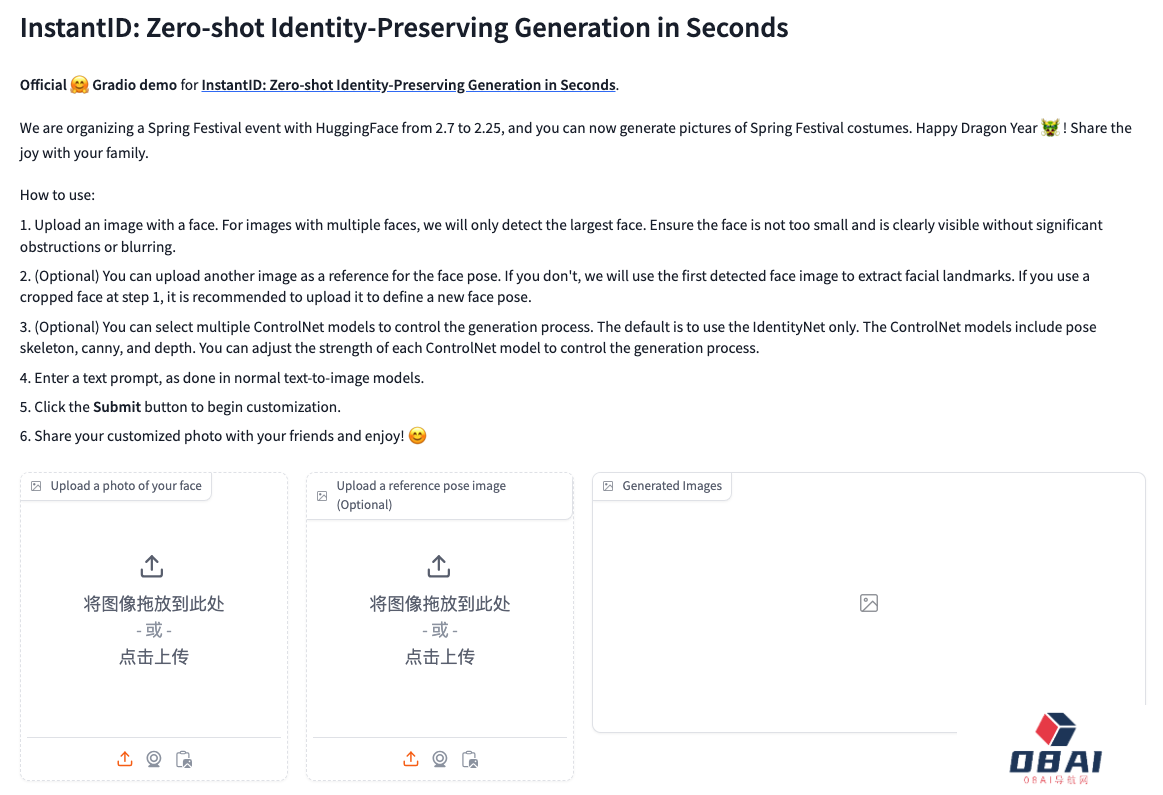Click upload icon under reference pose panel
The image size is (1163, 795).
click(411, 759)
